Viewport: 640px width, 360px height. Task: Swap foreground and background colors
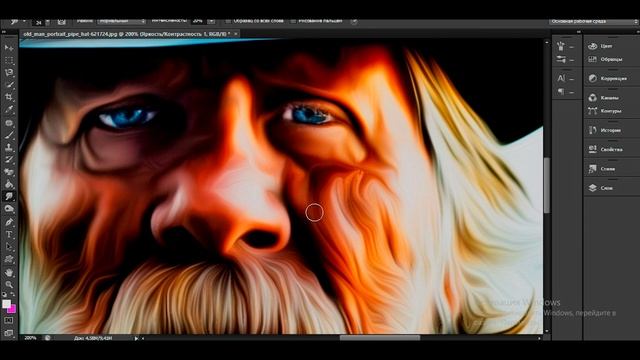point(13,294)
